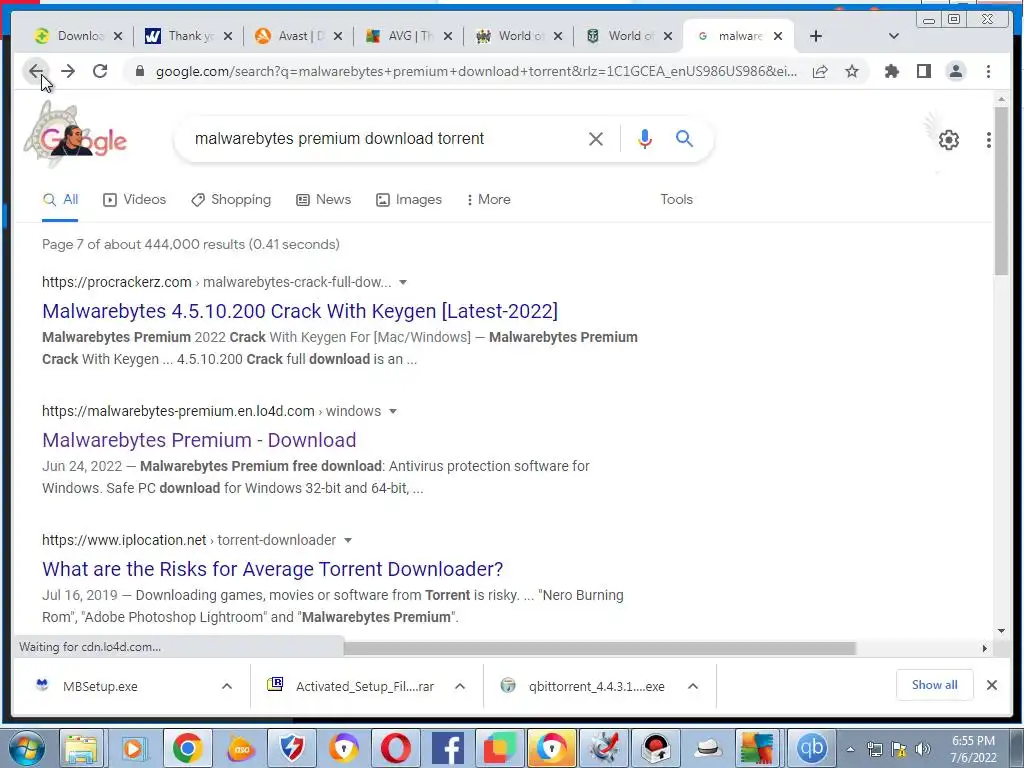
Task: Open the tab search chevron
Action: [894, 36]
